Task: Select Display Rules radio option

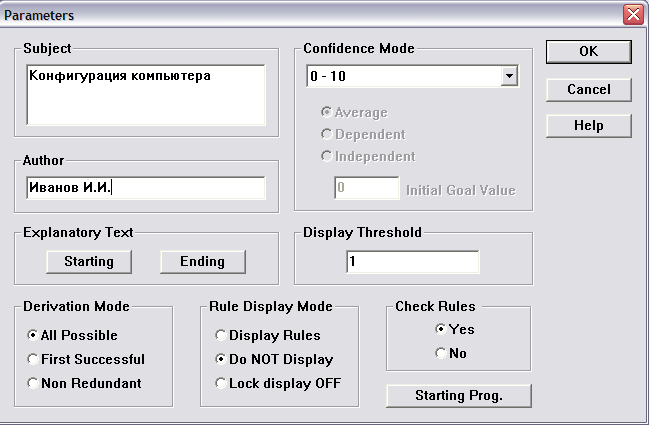Action: [268, 335]
